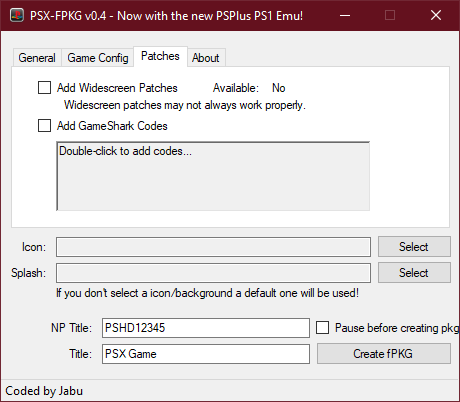Focus the Title field PSX Game
Image resolution: width=460 pixels, height=402 pixels.
click(206, 354)
